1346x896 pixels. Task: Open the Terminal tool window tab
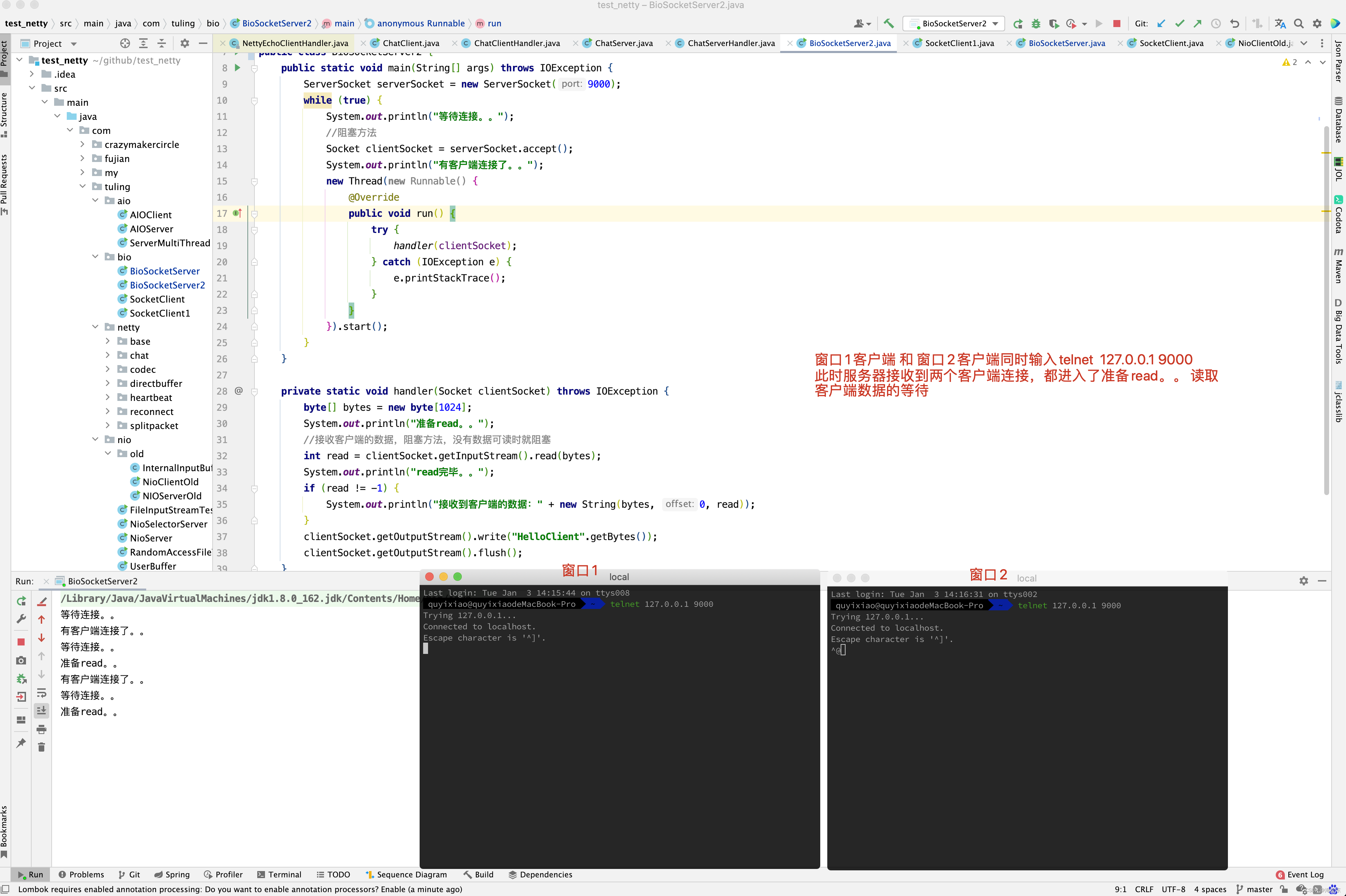click(279, 874)
